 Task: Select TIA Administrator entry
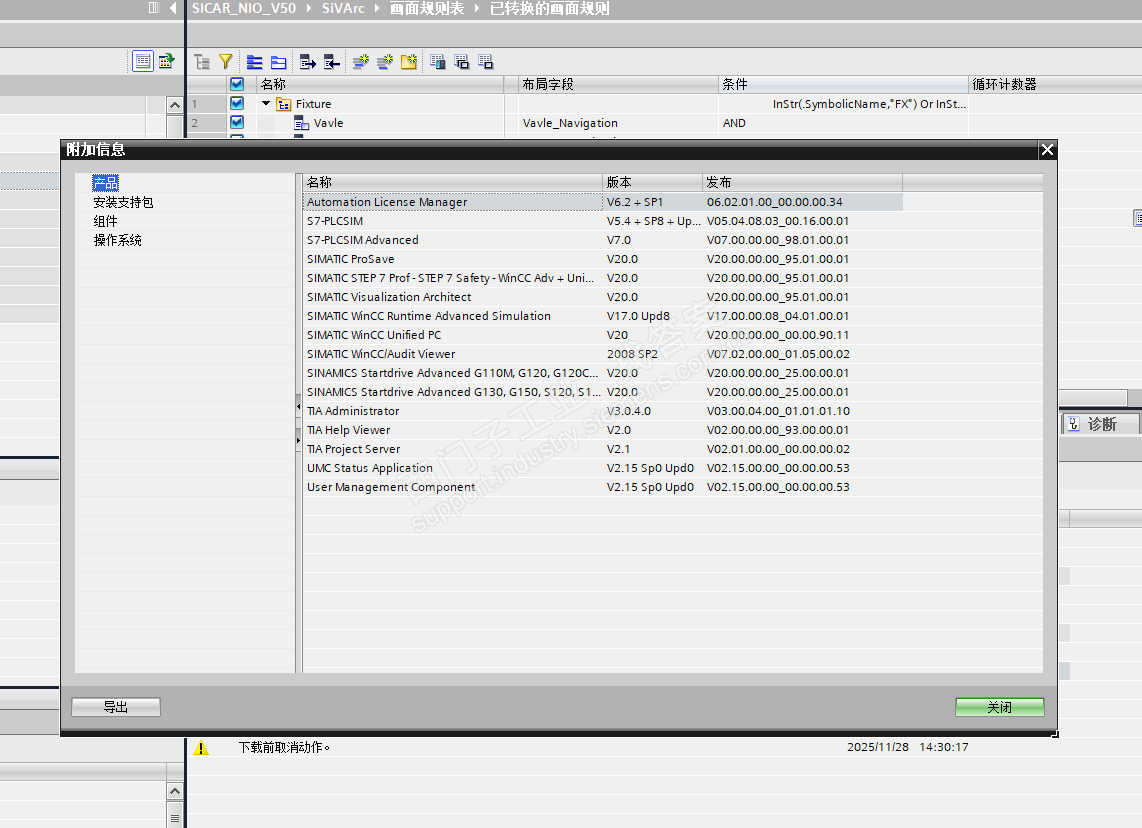(602, 411)
